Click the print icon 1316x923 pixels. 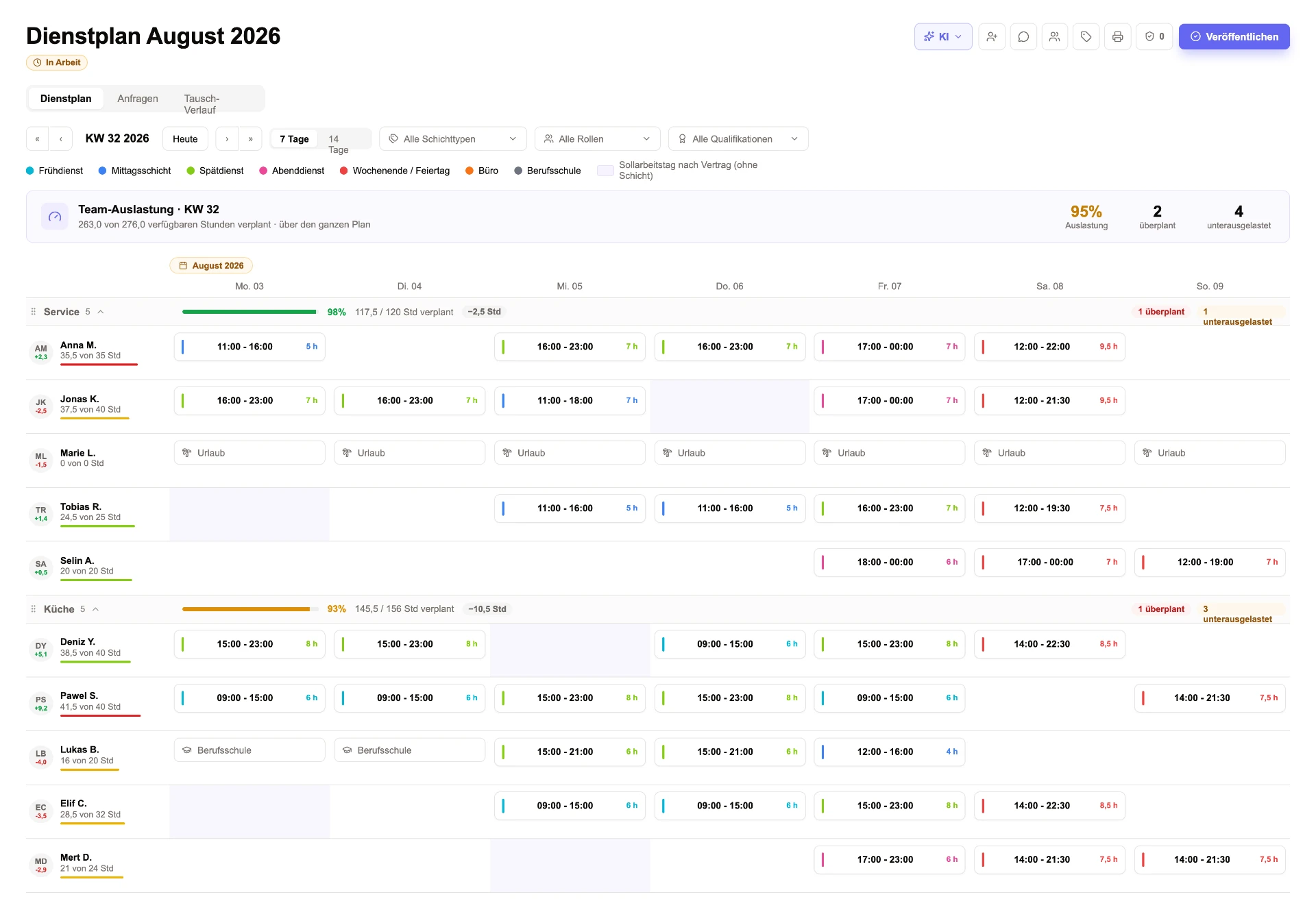tap(1118, 37)
